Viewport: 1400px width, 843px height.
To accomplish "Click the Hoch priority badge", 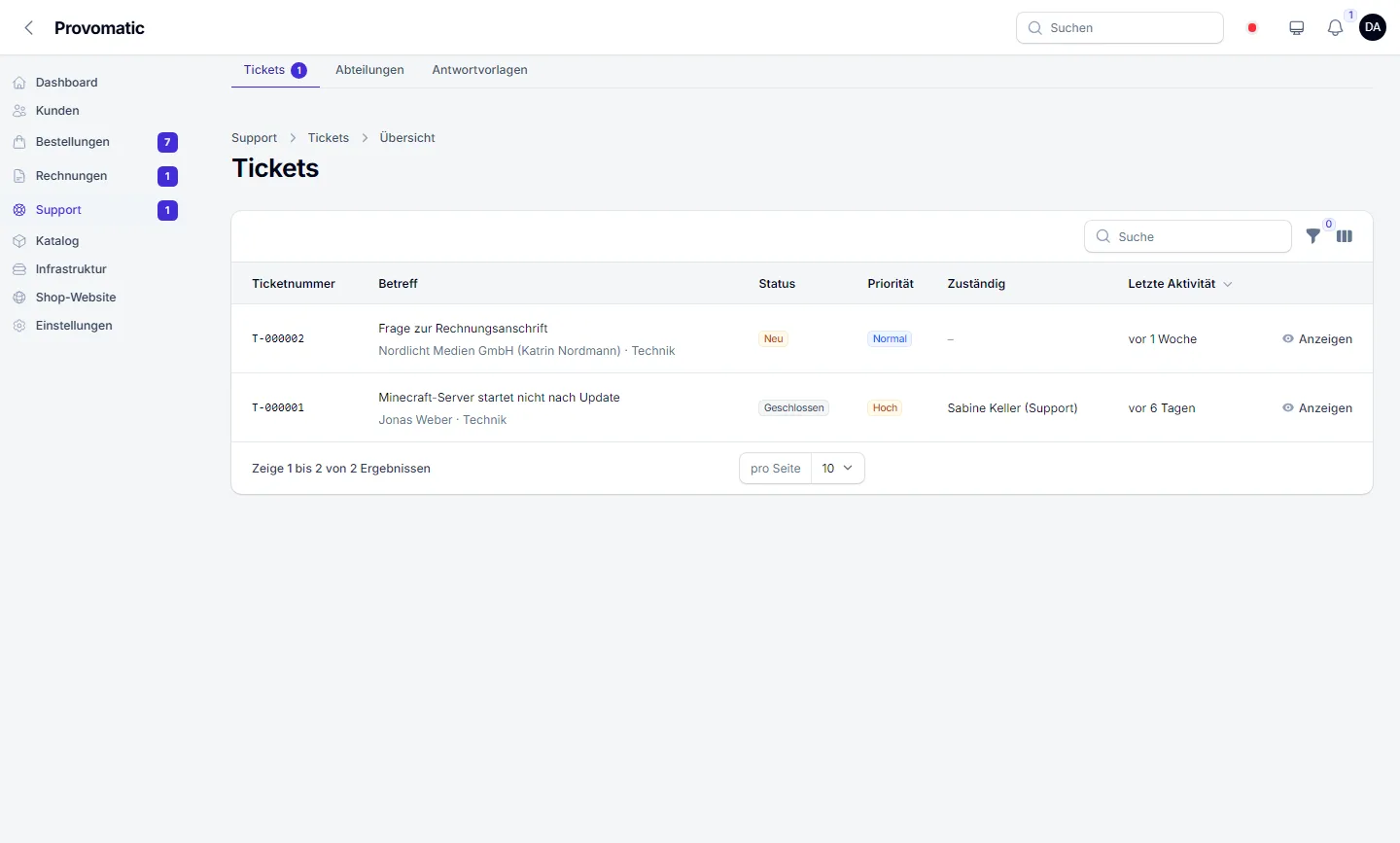I will pyautogui.click(x=885, y=408).
